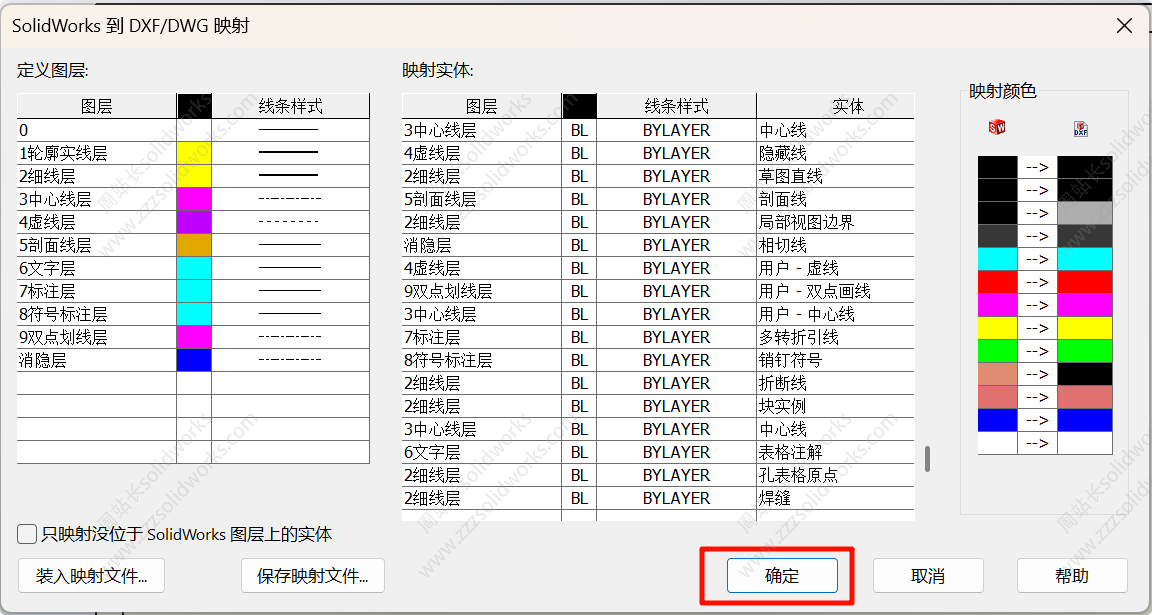Viewport: 1152px width, 615px height.
Task: Select the light gray DXF color in 映射颜色
Action: click(1084, 213)
